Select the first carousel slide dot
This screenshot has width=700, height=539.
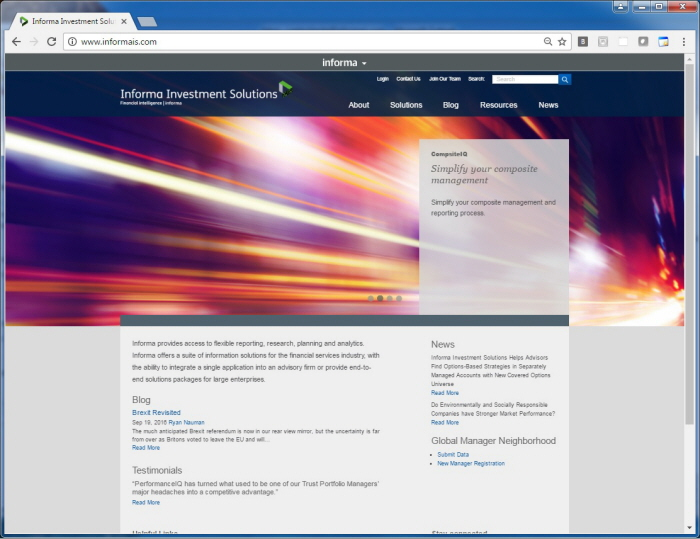click(371, 298)
